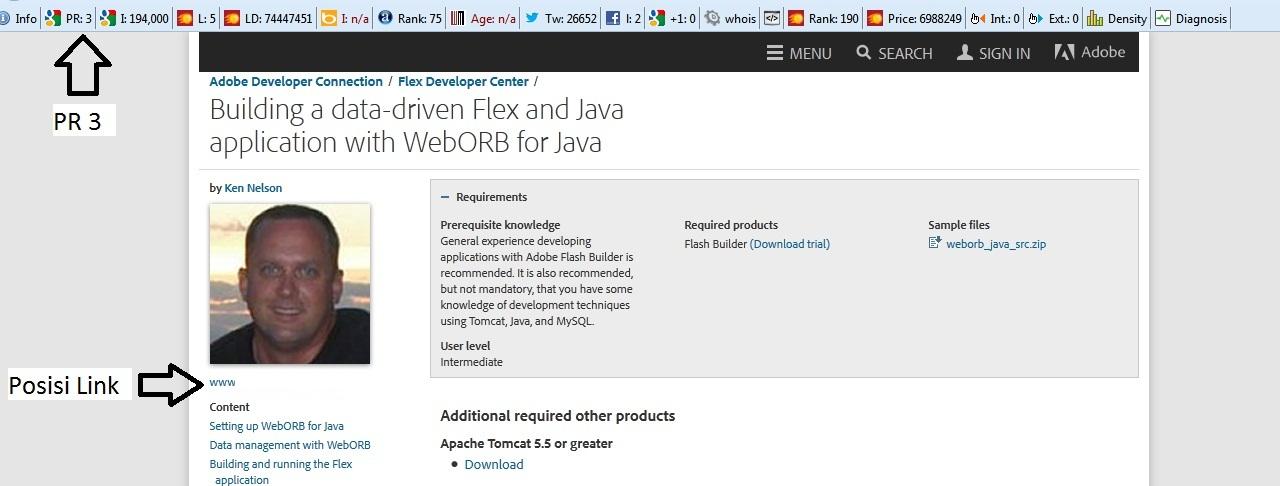Viewport: 1280px width, 486px height.
Task: Click the Alexa Rank icon
Action: [386, 18]
